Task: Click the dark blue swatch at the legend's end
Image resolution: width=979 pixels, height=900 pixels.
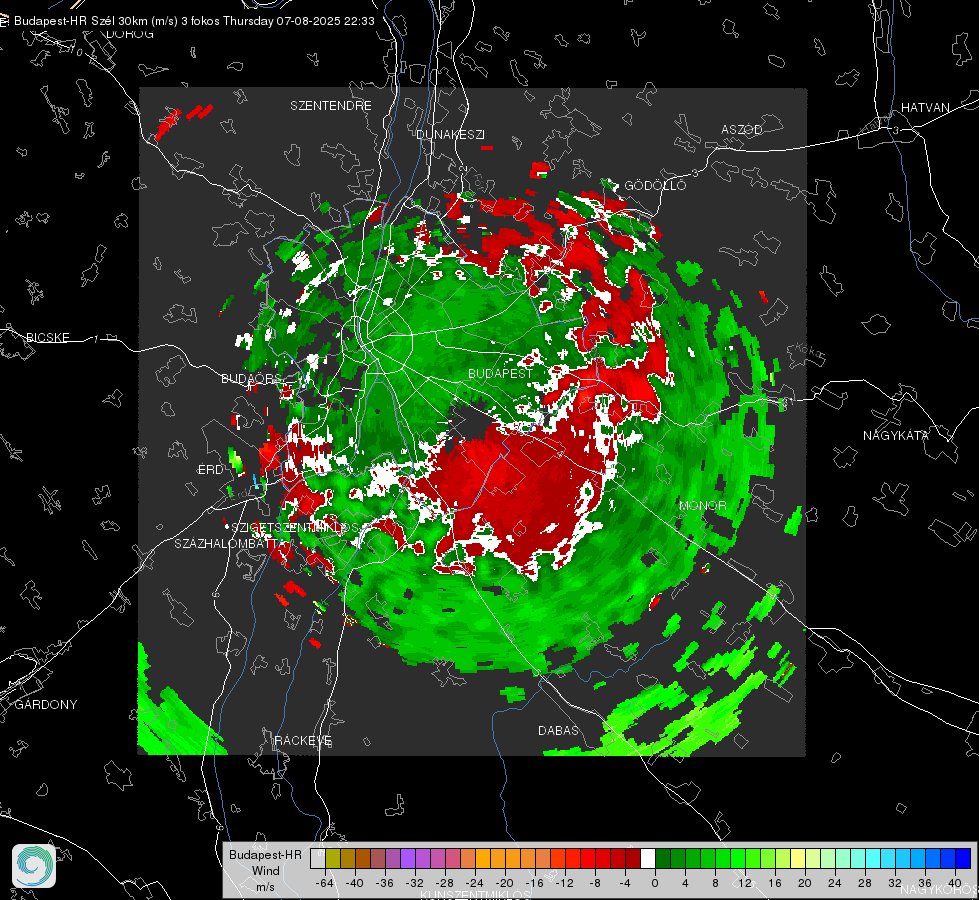Action: pyautogui.click(x=963, y=858)
